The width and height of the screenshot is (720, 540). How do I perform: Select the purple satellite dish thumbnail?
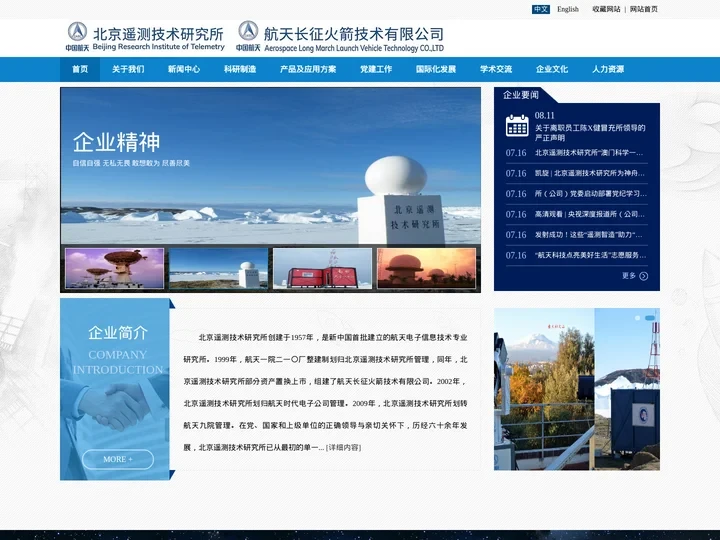pyautogui.click(x=114, y=269)
